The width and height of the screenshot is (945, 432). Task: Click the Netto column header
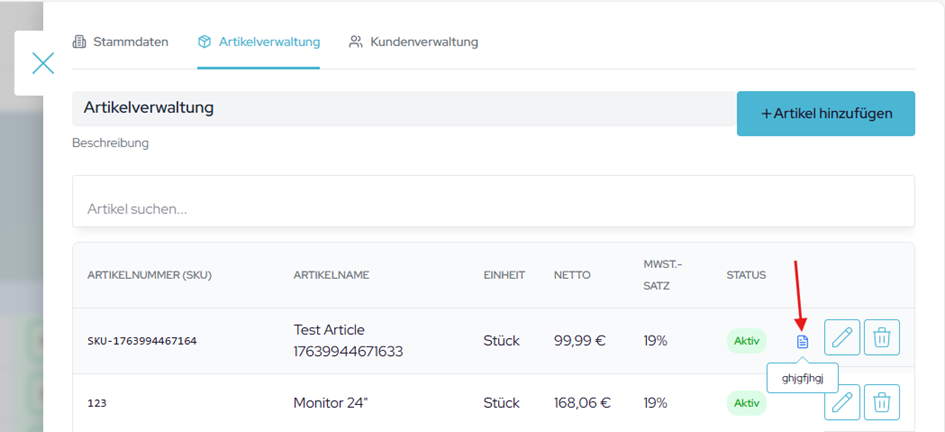[572, 275]
